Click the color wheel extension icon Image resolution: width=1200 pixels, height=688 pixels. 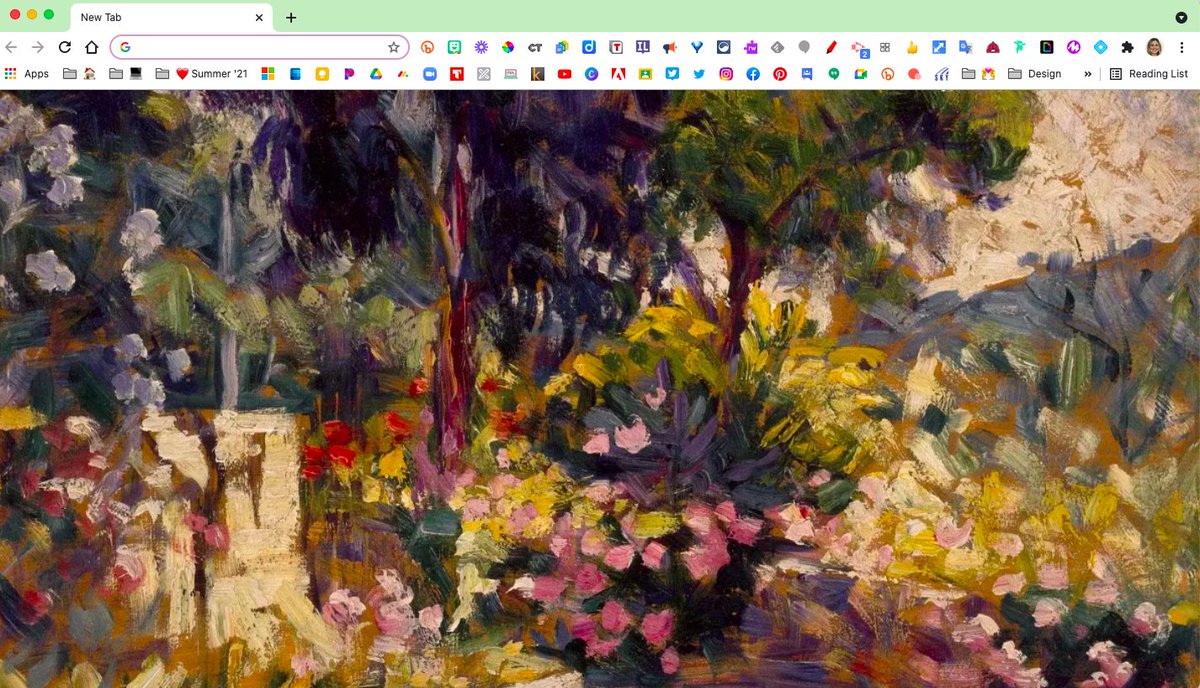(x=508, y=47)
